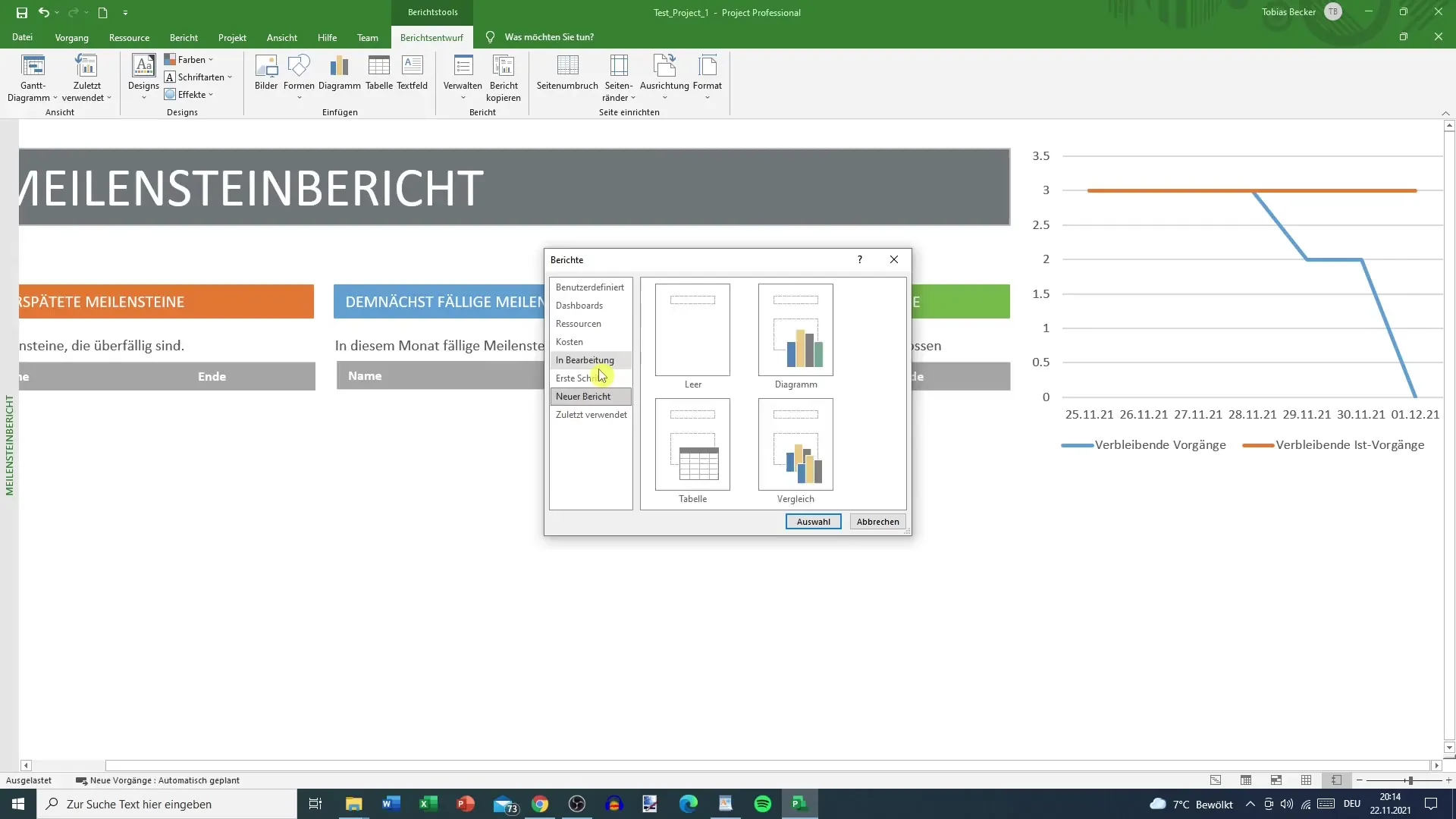The width and height of the screenshot is (1456, 819).
Task: Click the Abbrechen button
Action: tap(877, 522)
